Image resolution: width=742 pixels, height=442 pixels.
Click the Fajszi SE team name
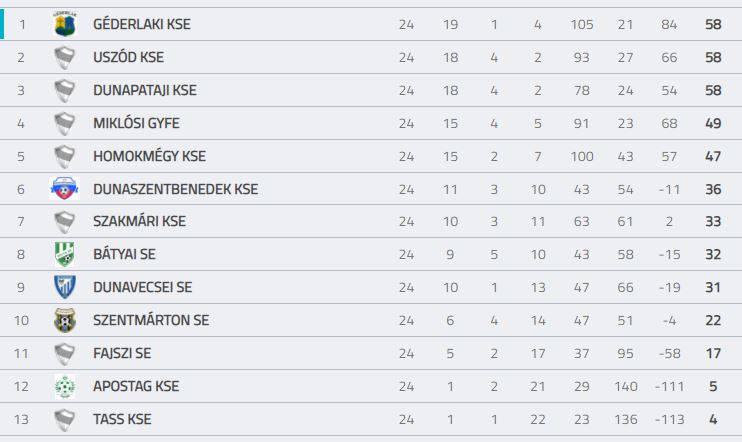point(122,353)
